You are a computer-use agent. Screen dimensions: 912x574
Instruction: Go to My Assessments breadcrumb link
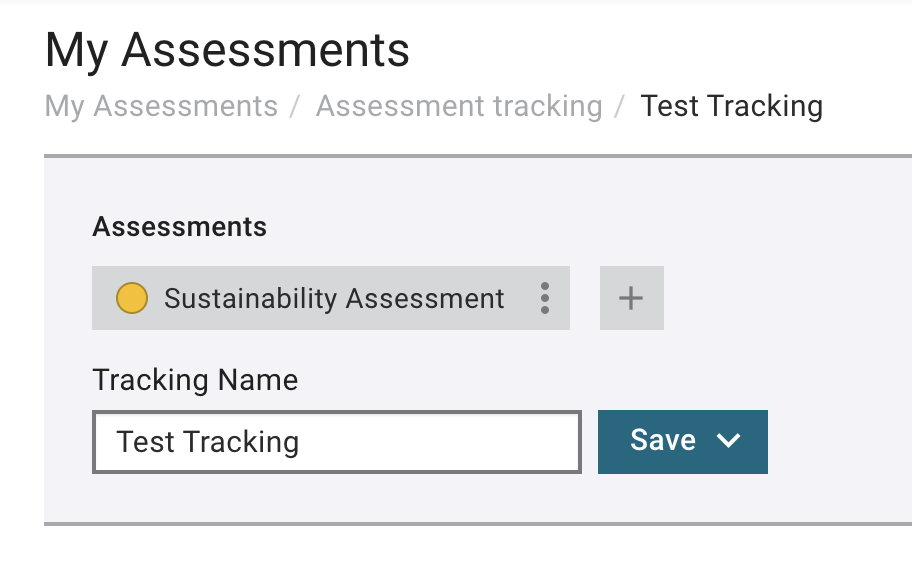click(161, 106)
